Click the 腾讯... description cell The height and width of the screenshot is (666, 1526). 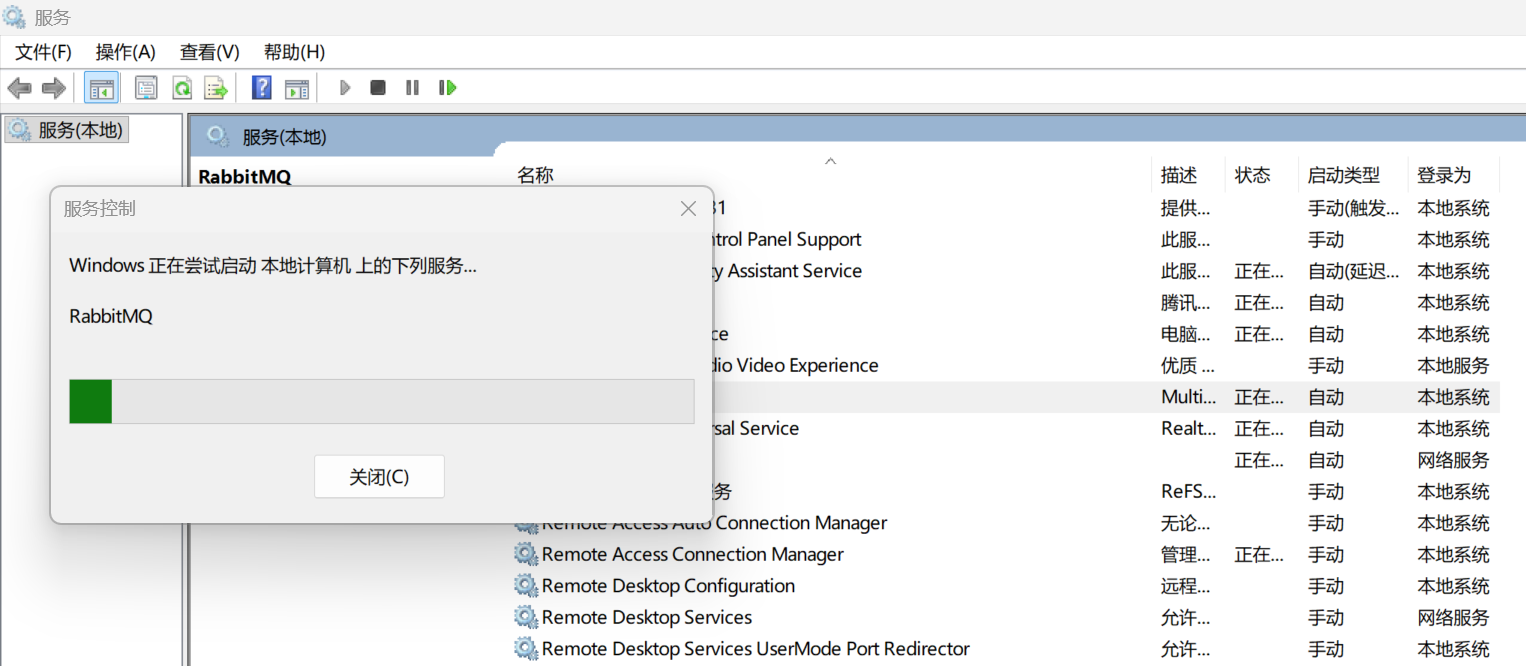coord(1185,302)
